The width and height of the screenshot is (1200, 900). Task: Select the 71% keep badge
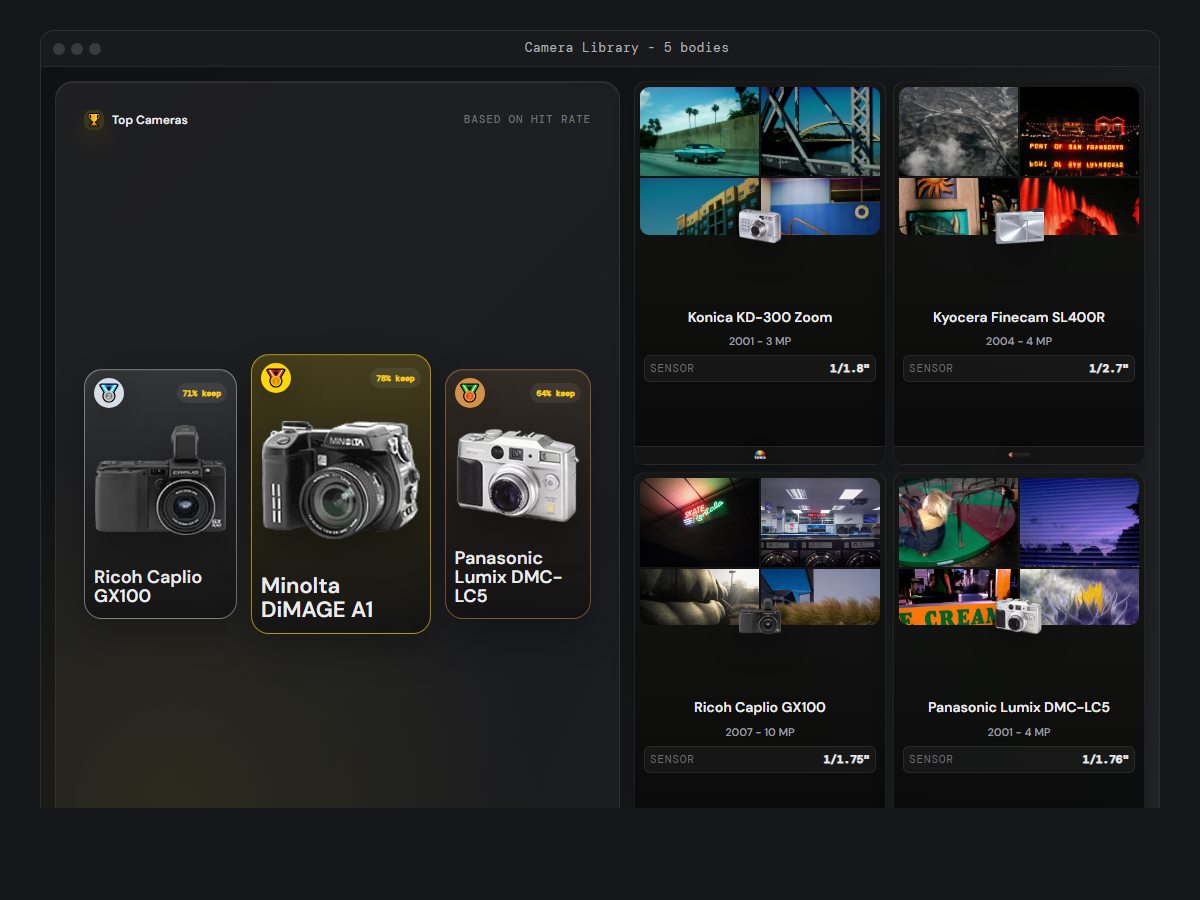[202, 393]
